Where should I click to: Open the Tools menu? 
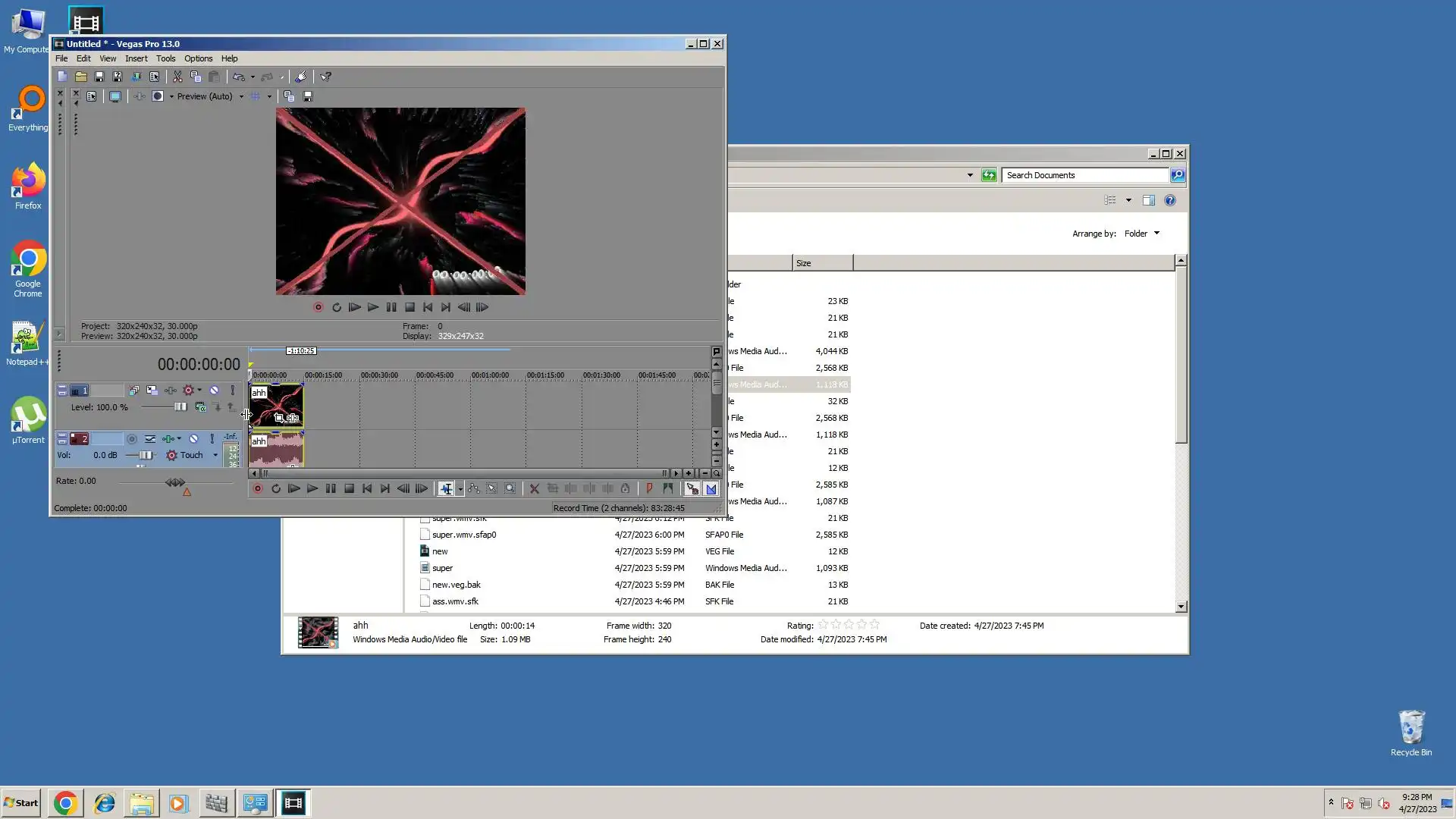165,58
